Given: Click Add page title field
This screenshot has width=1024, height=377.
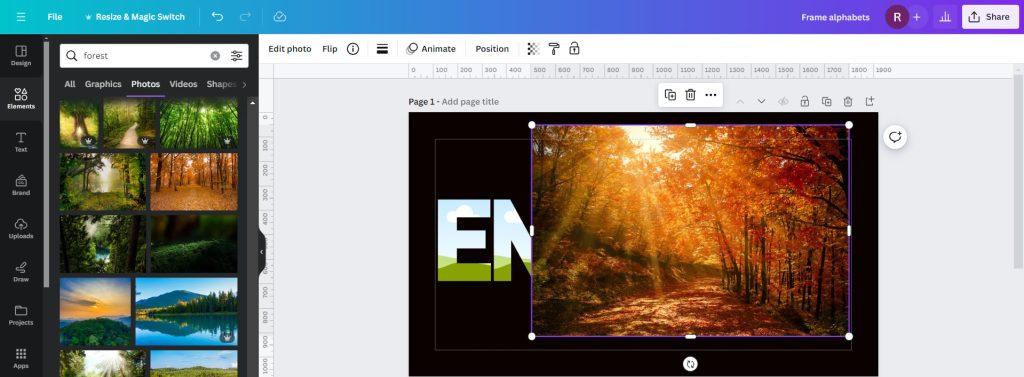Looking at the screenshot, I should click(470, 102).
